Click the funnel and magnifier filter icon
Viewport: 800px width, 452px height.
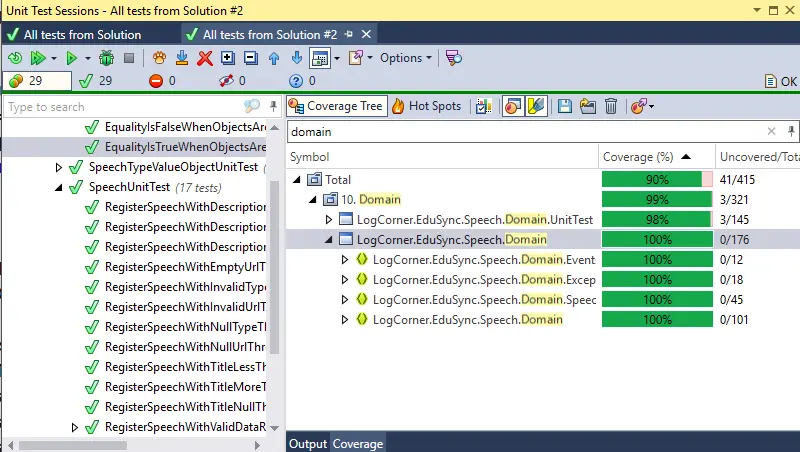(454, 58)
